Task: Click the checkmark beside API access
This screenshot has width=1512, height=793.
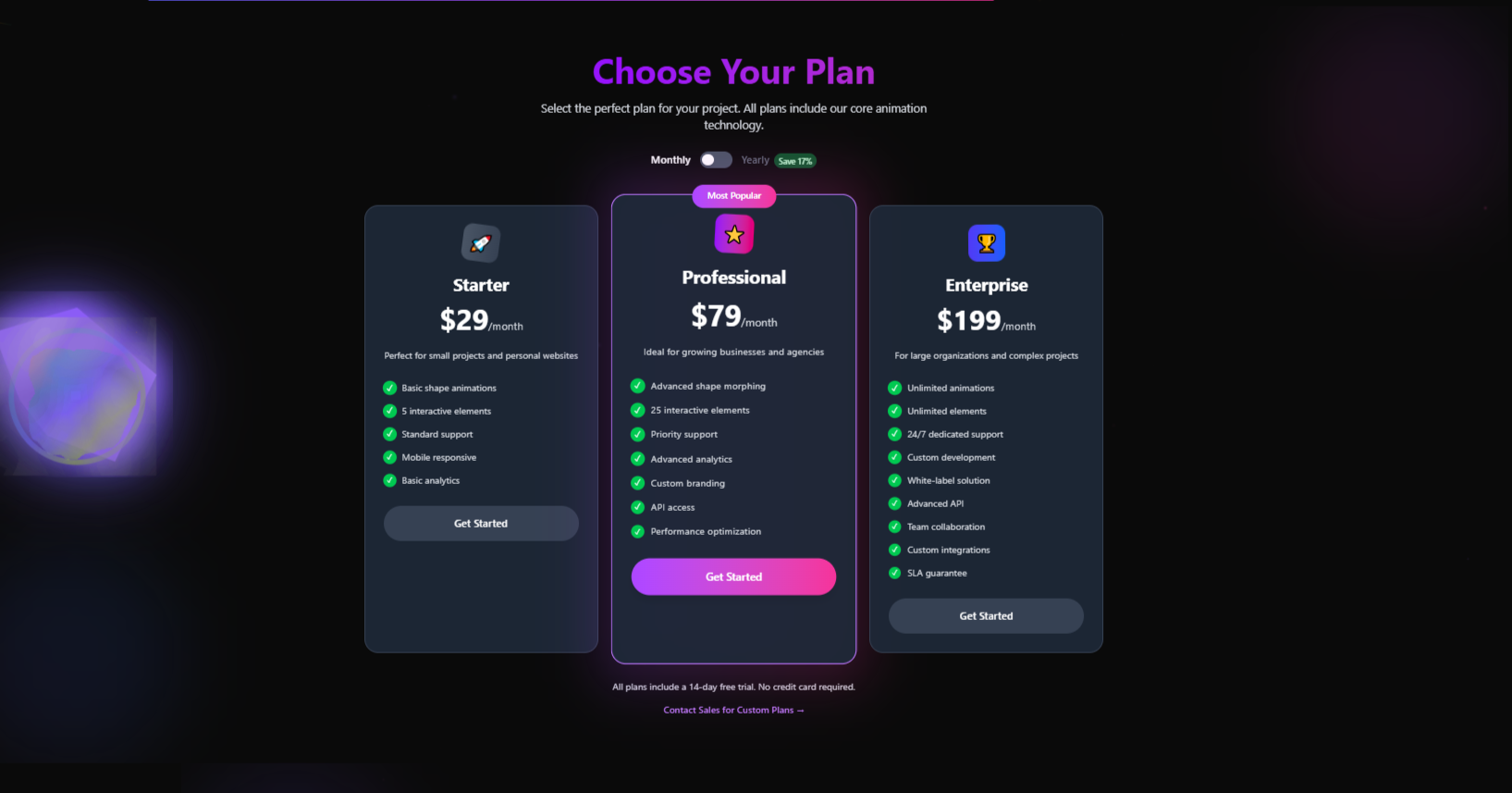Action: pos(637,507)
